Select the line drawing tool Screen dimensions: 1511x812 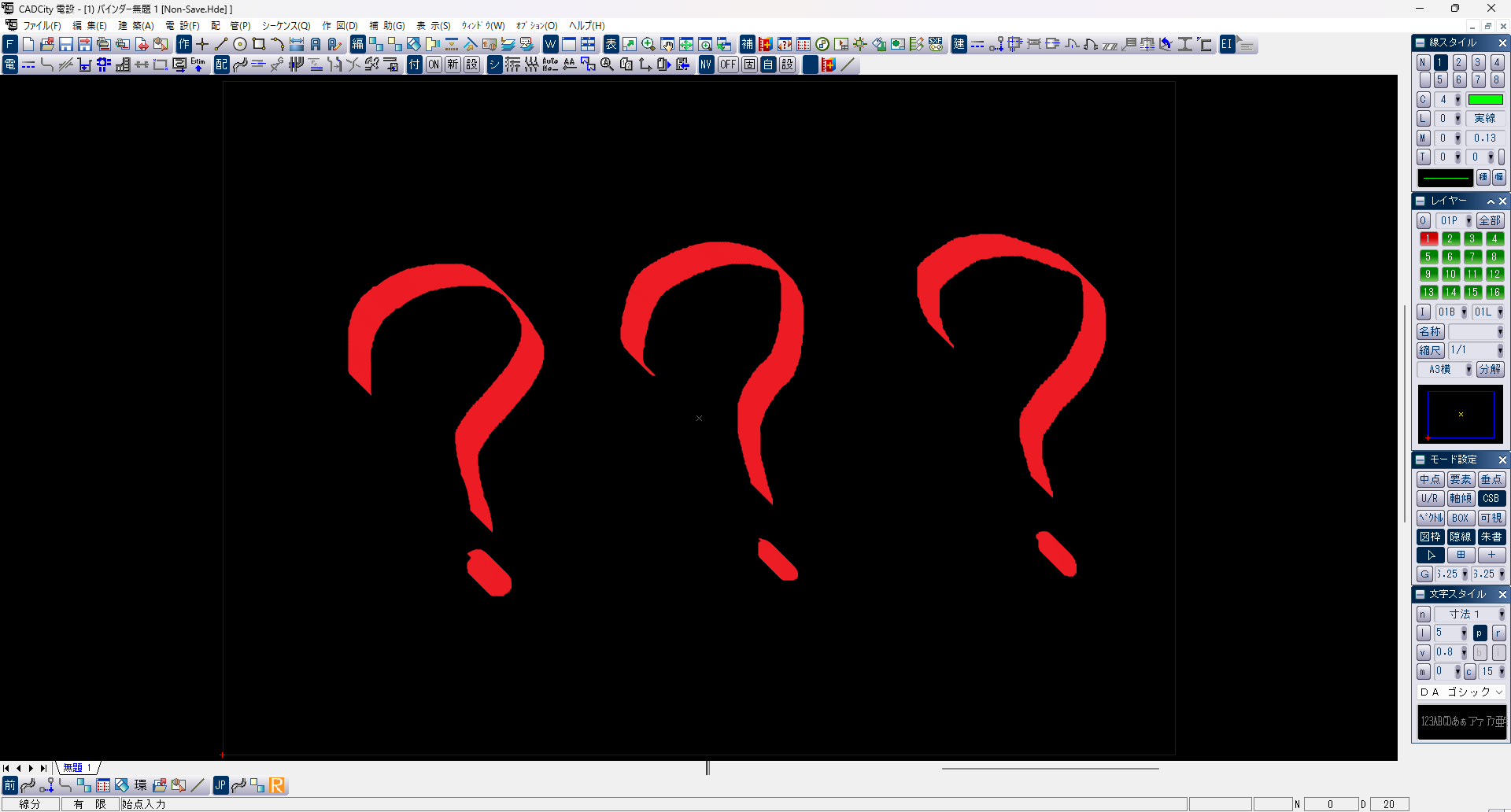[221, 45]
